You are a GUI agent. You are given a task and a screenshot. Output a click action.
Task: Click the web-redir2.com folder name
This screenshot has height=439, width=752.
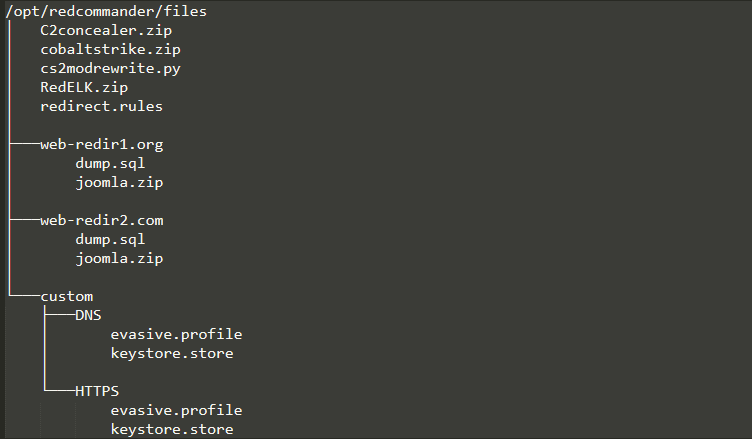click(102, 220)
